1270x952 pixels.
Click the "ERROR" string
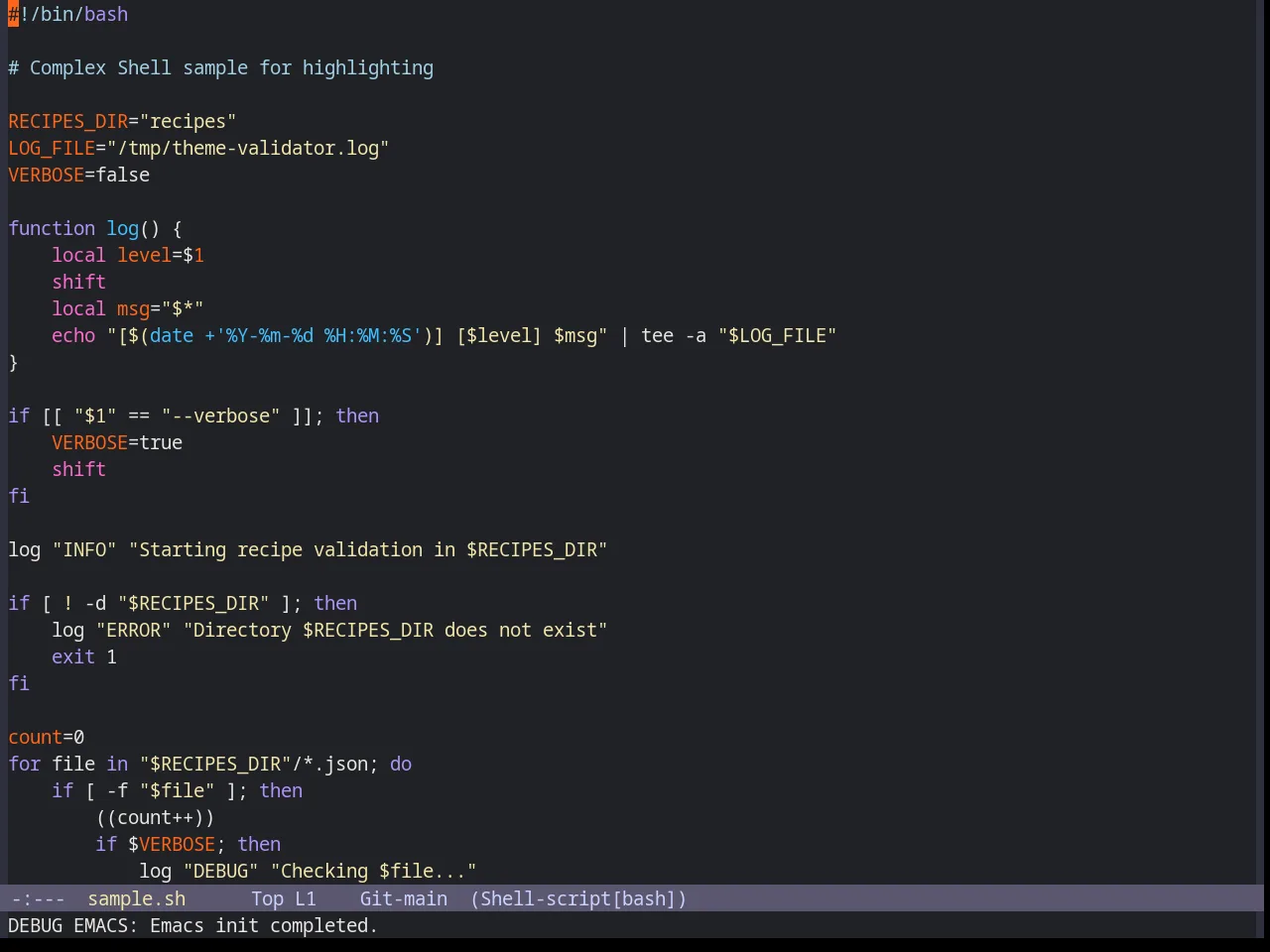point(133,631)
